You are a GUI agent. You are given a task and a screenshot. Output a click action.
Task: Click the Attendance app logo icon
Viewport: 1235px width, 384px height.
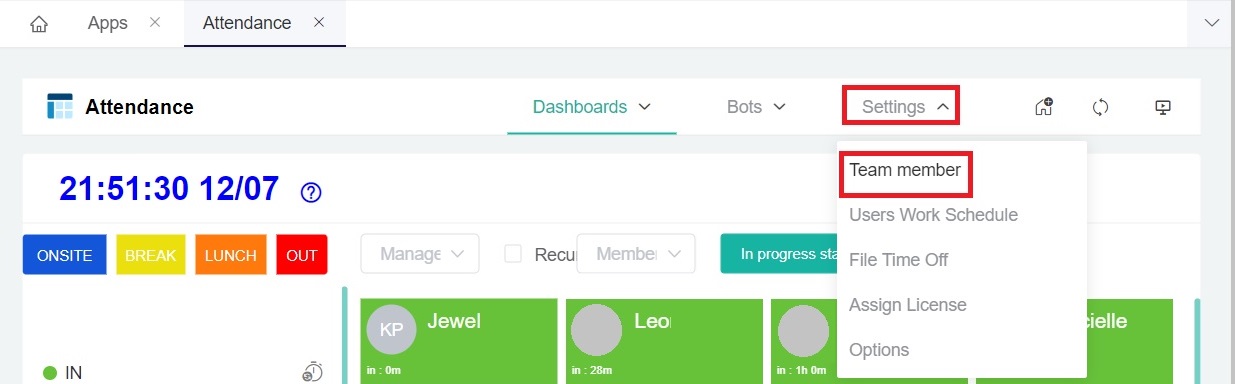click(60, 107)
